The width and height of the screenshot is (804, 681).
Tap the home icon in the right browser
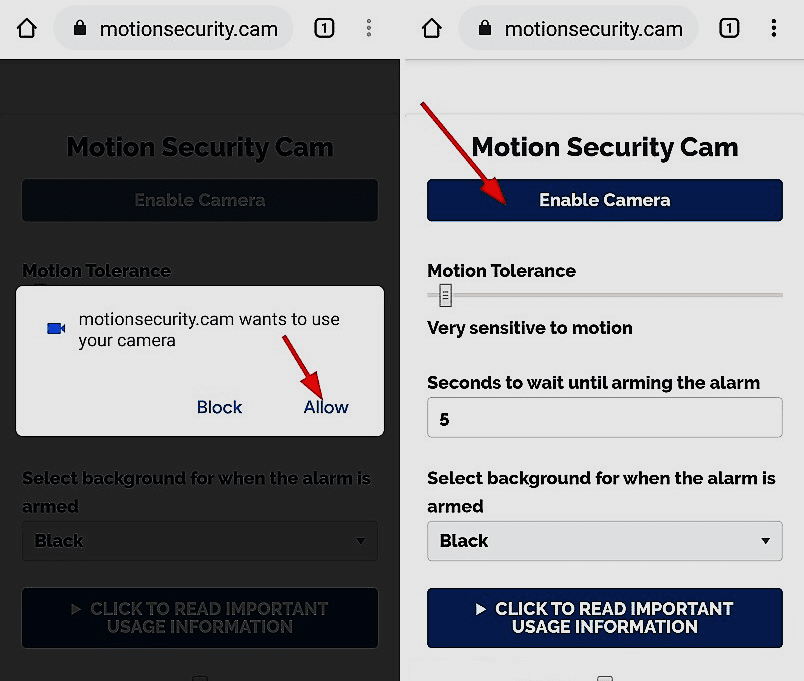pyautogui.click(x=432, y=28)
